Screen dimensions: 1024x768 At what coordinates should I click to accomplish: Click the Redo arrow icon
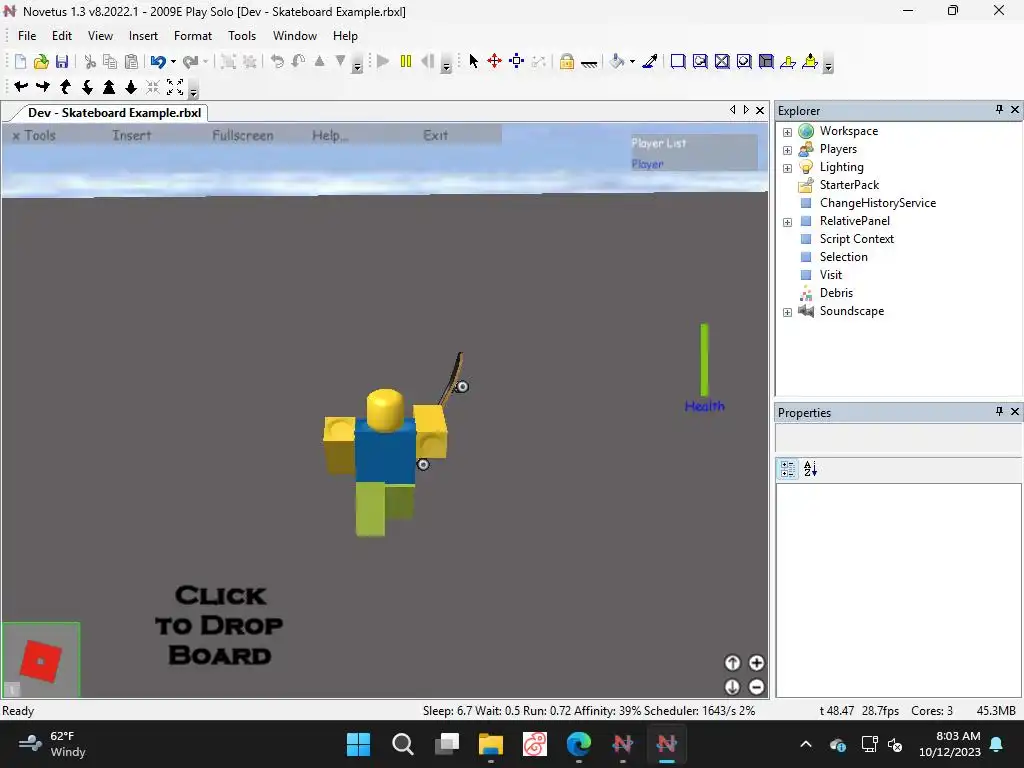point(190,61)
